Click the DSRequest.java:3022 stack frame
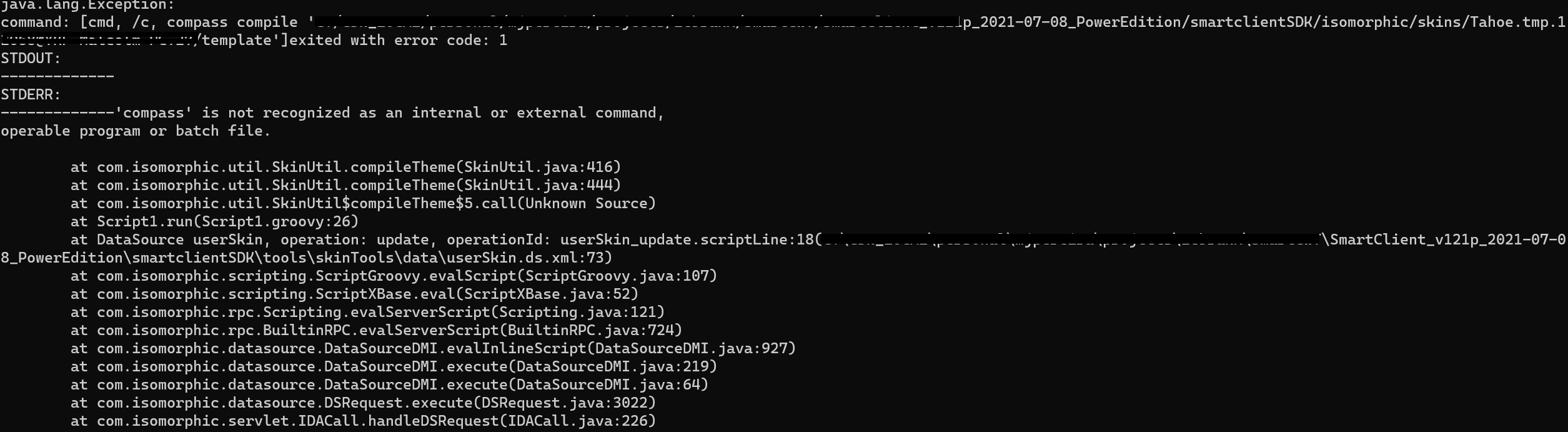 (x=363, y=403)
